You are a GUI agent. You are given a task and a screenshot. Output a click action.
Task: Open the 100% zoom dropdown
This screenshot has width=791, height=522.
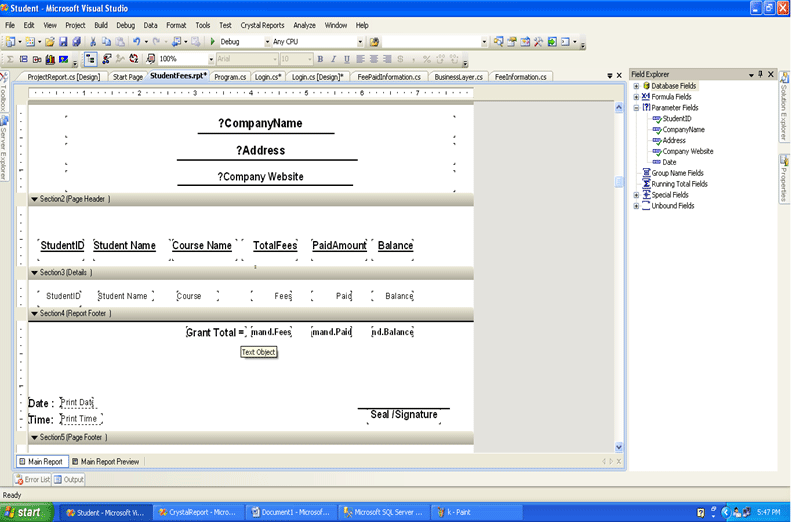click(x=211, y=60)
